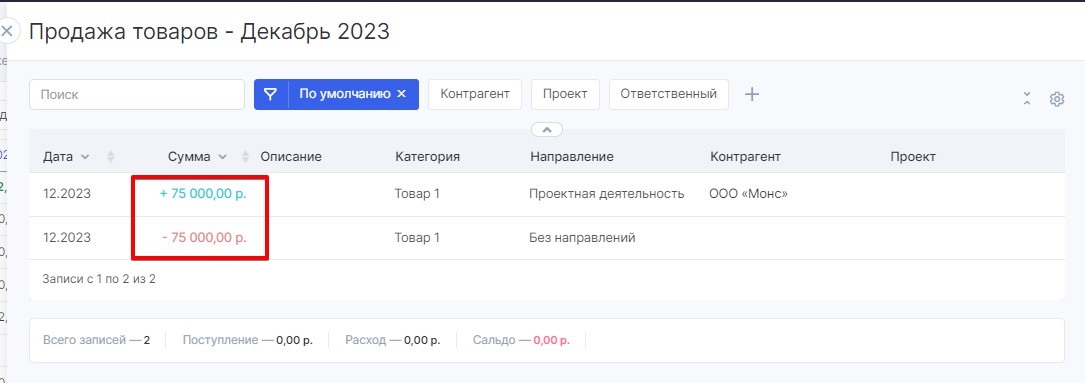Sort by the Дата column sort arrows
1085x383 pixels.
(111, 157)
